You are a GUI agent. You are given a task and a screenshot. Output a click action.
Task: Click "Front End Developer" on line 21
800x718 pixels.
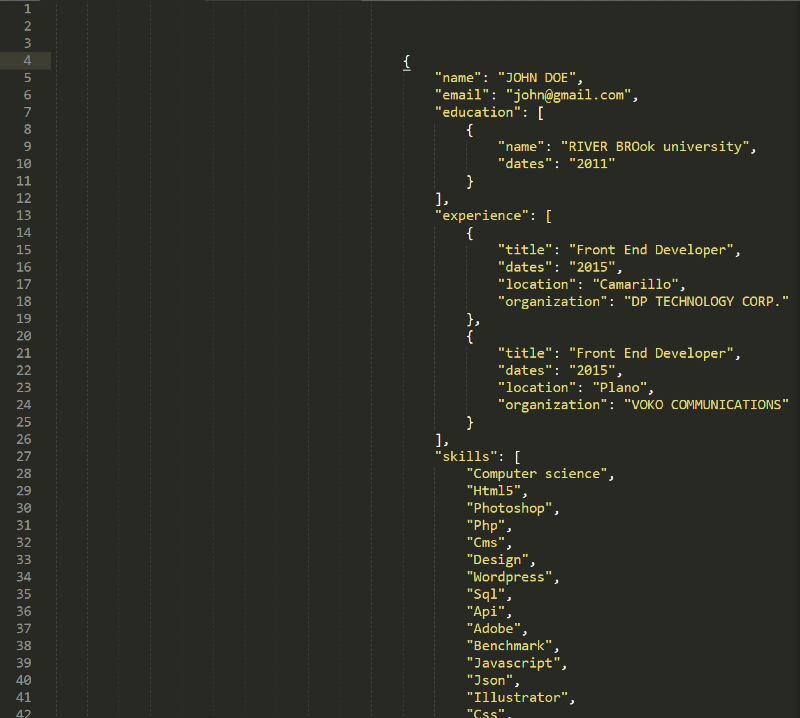[x=651, y=353]
